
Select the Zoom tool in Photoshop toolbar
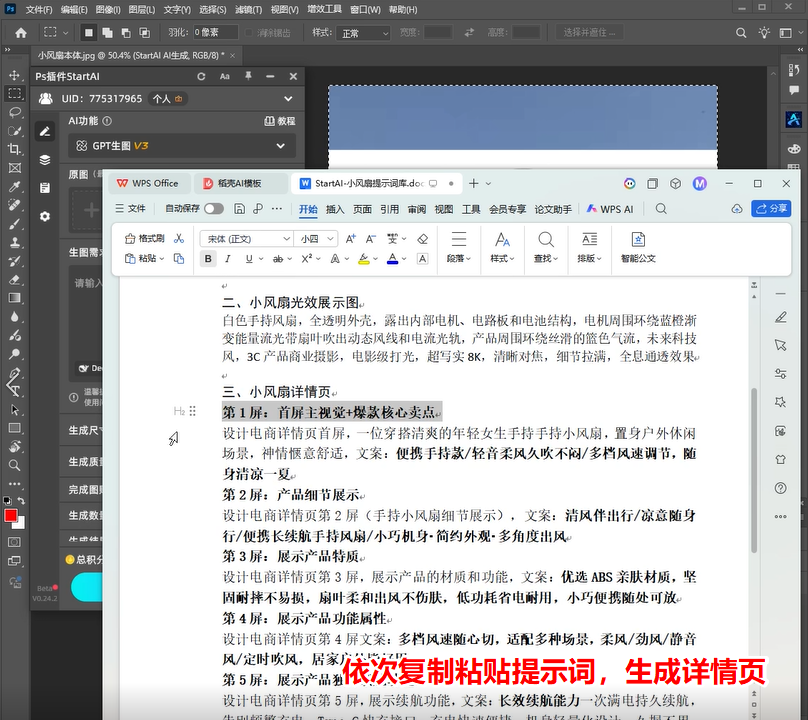(x=14, y=465)
